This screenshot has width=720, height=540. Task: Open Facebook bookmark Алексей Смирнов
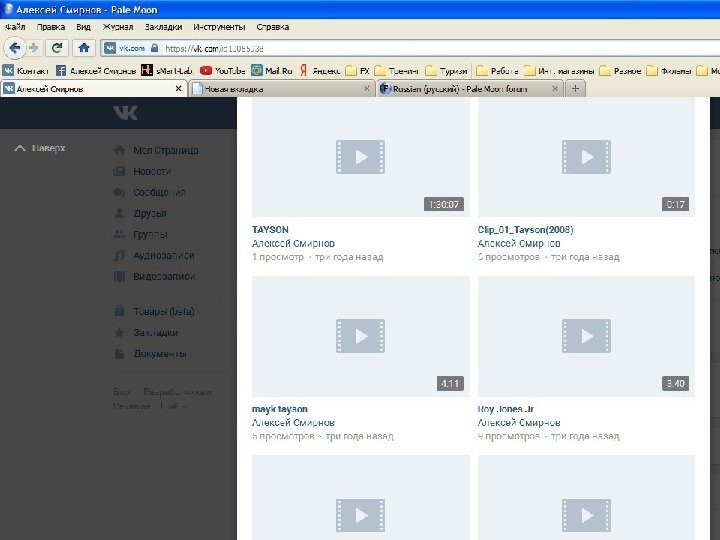96,71
